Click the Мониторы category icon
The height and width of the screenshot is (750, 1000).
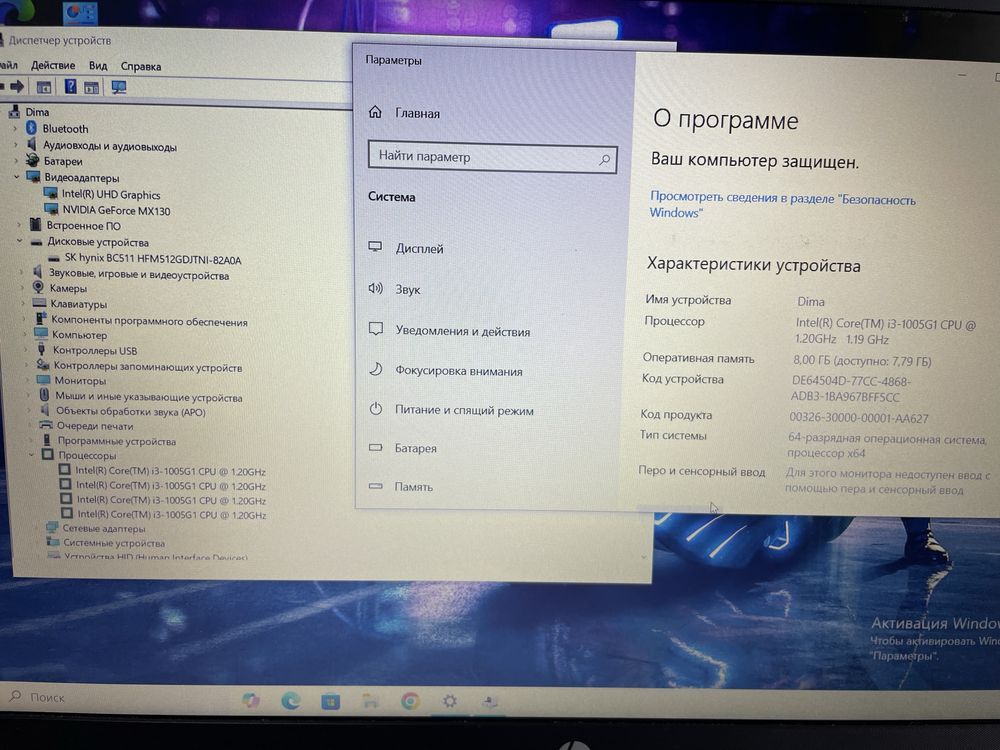43,380
